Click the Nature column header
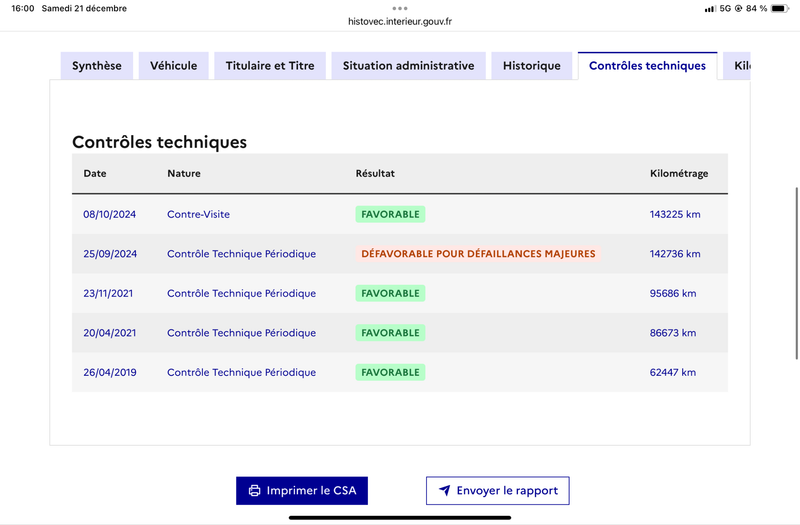Screen dimensions: 800x525 click(184, 173)
